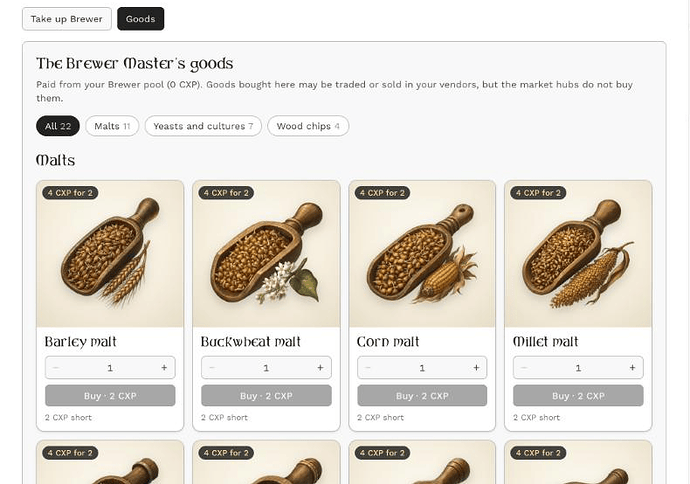Click the 4 CXP for 2 badge on Millet malt
The image size is (690, 484).
coord(538,193)
